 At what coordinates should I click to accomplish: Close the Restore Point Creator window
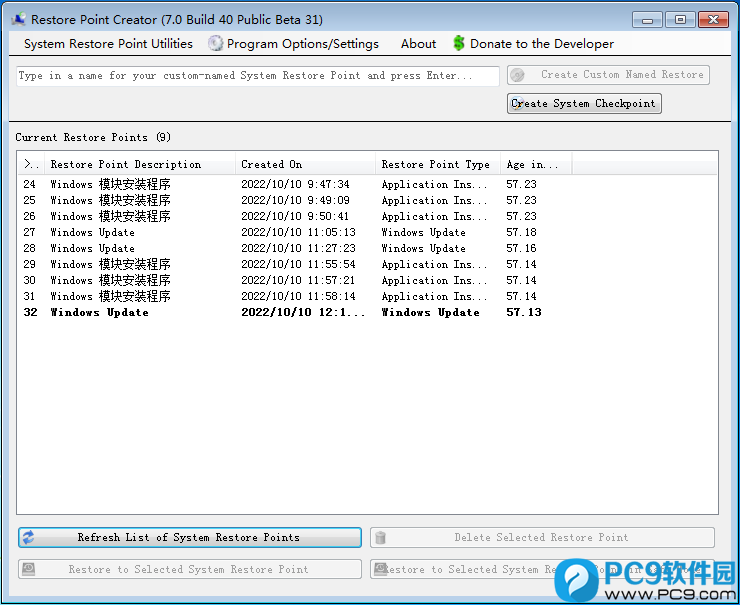(713, 20)
